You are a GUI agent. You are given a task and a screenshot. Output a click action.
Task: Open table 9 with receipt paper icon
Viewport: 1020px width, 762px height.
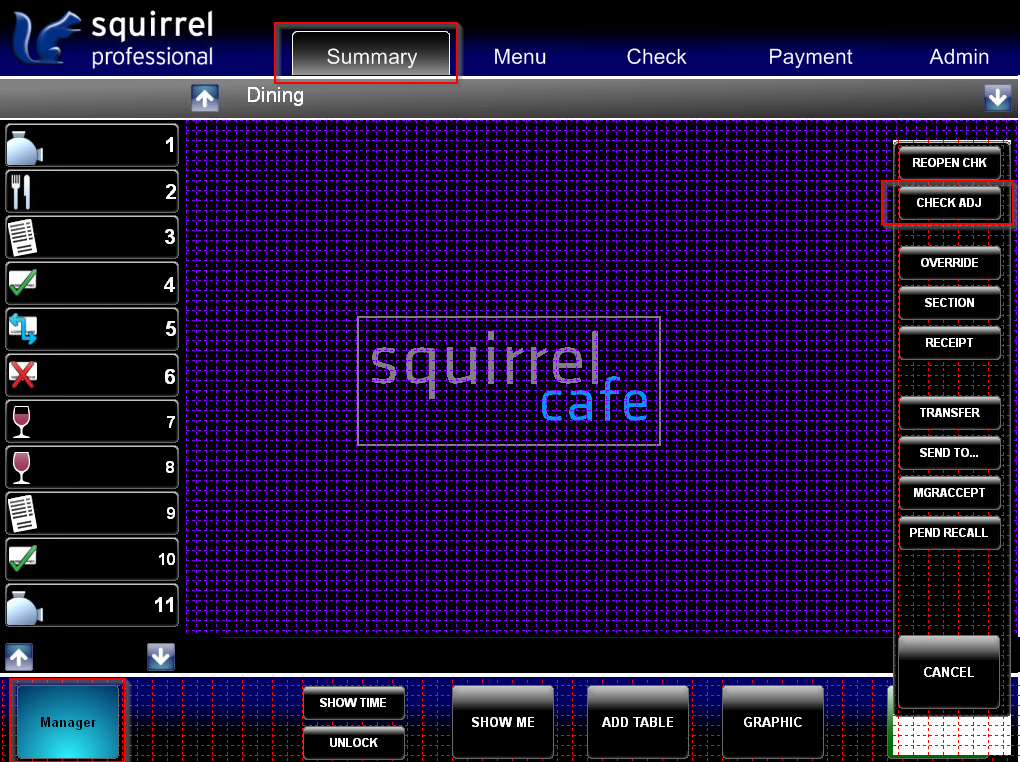point(92,513)
